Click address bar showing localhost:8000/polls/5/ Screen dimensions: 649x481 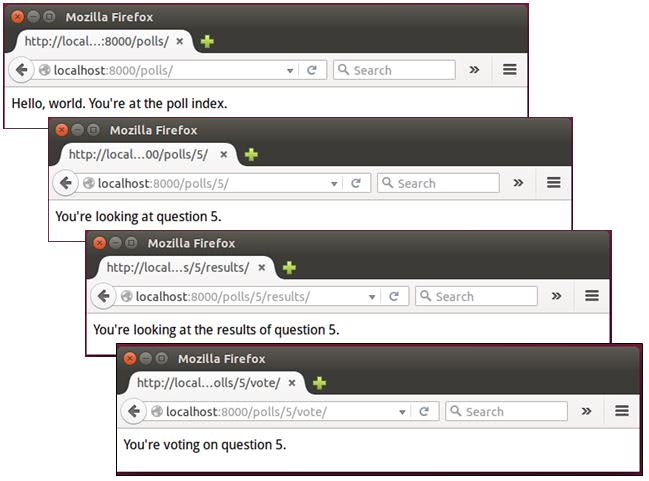[x=211, y=183]
